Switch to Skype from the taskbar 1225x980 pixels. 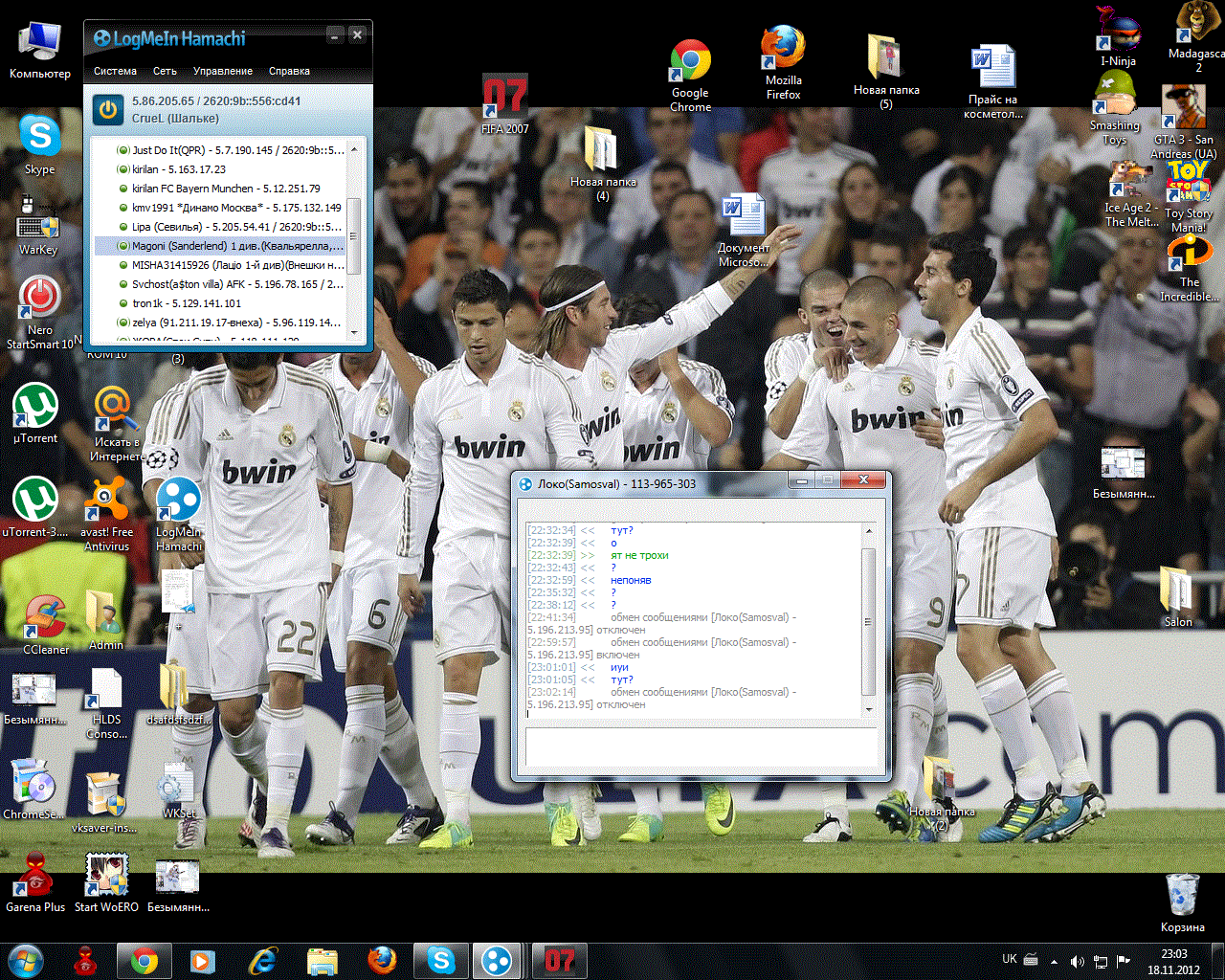[441, 960]
